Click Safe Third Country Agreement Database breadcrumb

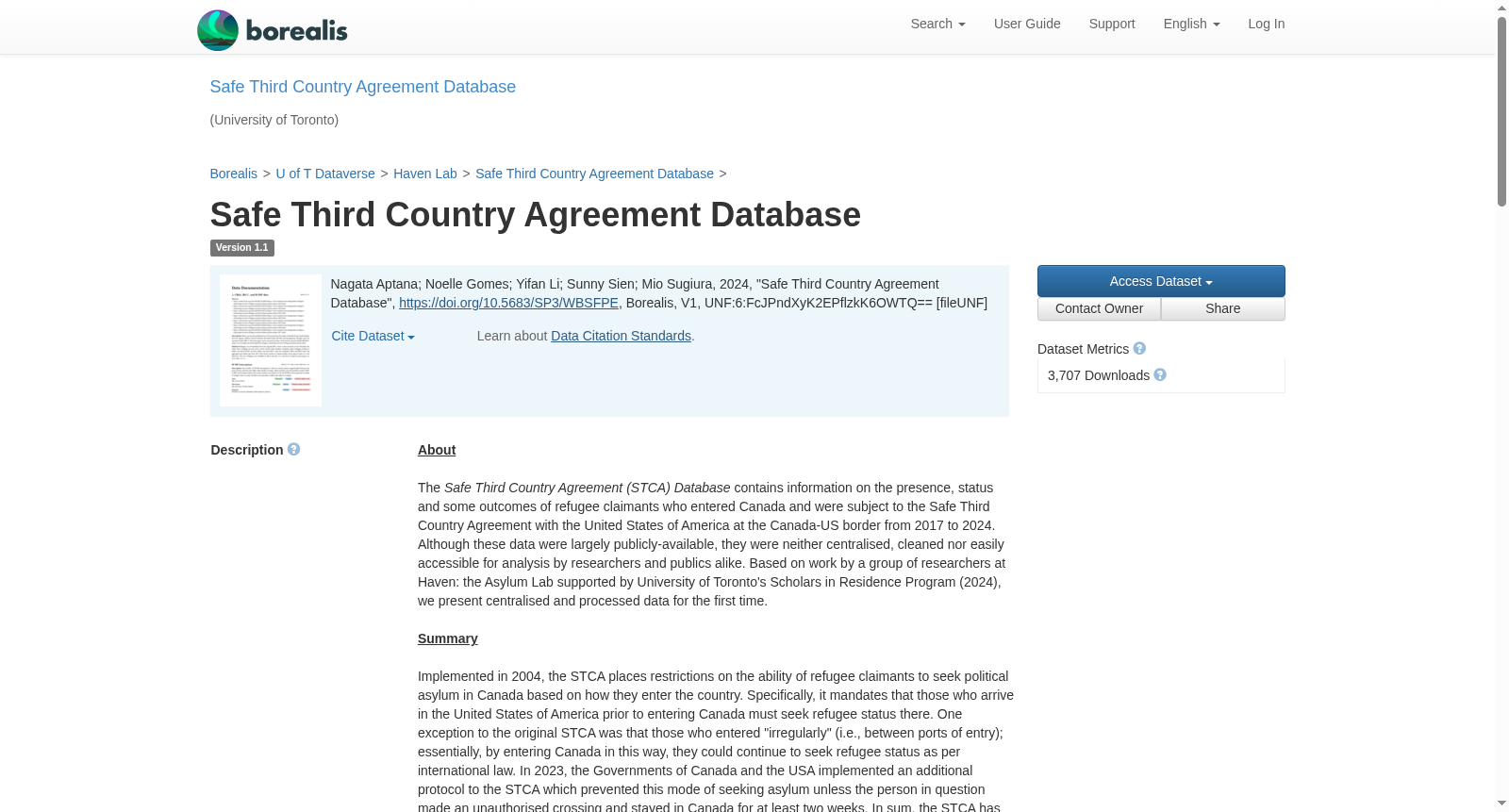coord(594,174)
